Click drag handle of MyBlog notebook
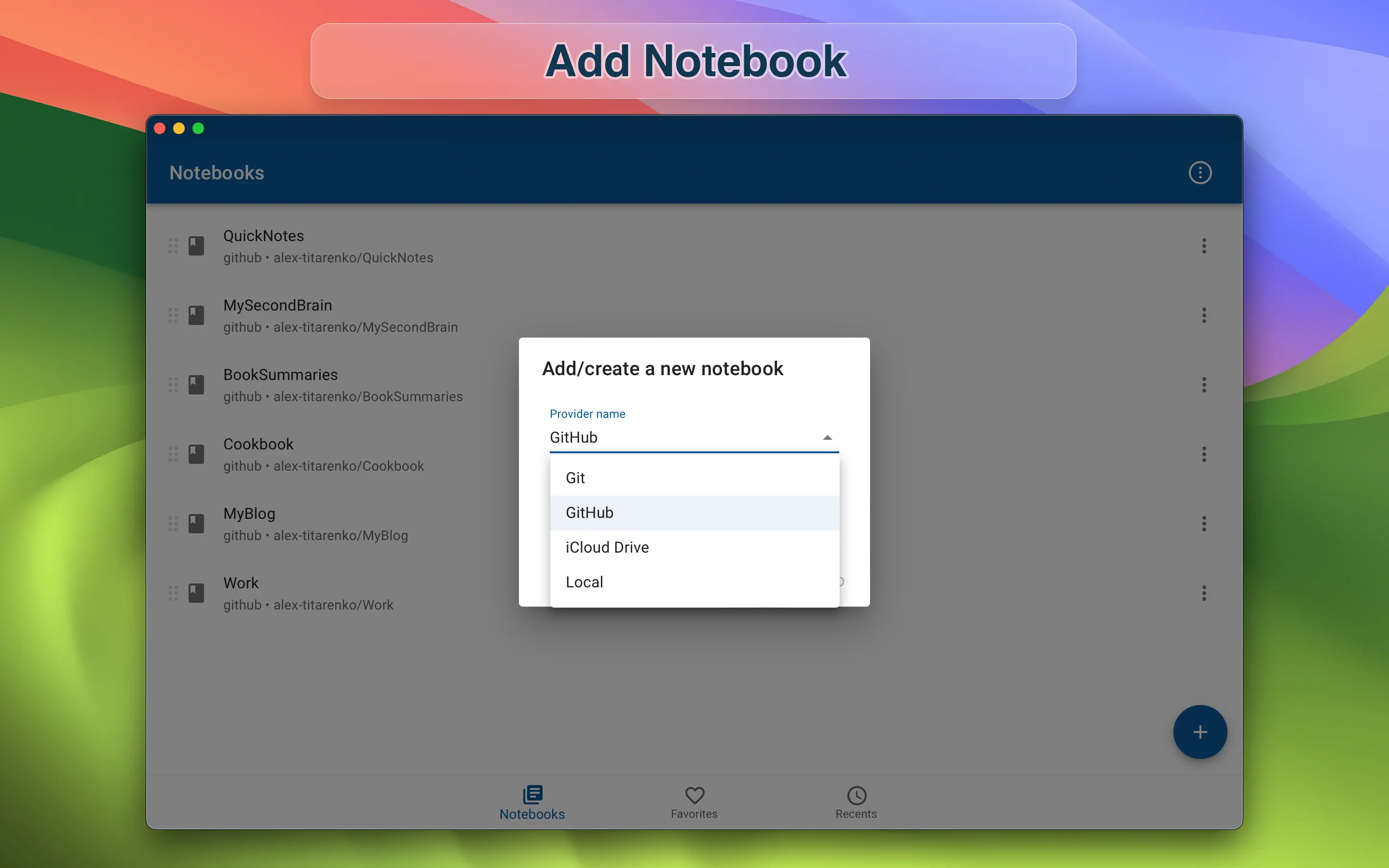The image size is (1389, 868). 173,524
